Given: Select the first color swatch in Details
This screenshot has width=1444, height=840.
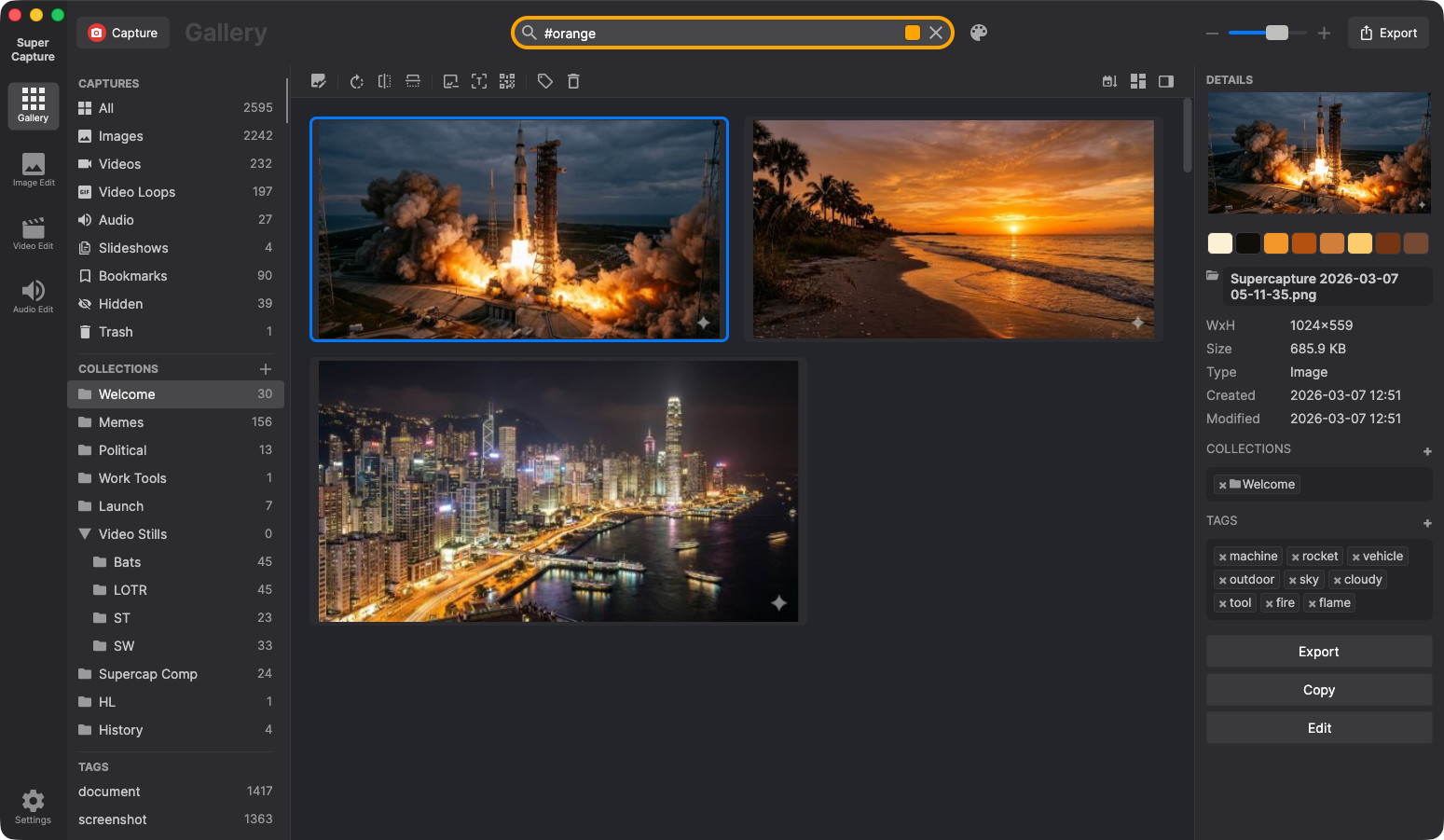Looking at the screenshot, I should (x=1219, y=242).
